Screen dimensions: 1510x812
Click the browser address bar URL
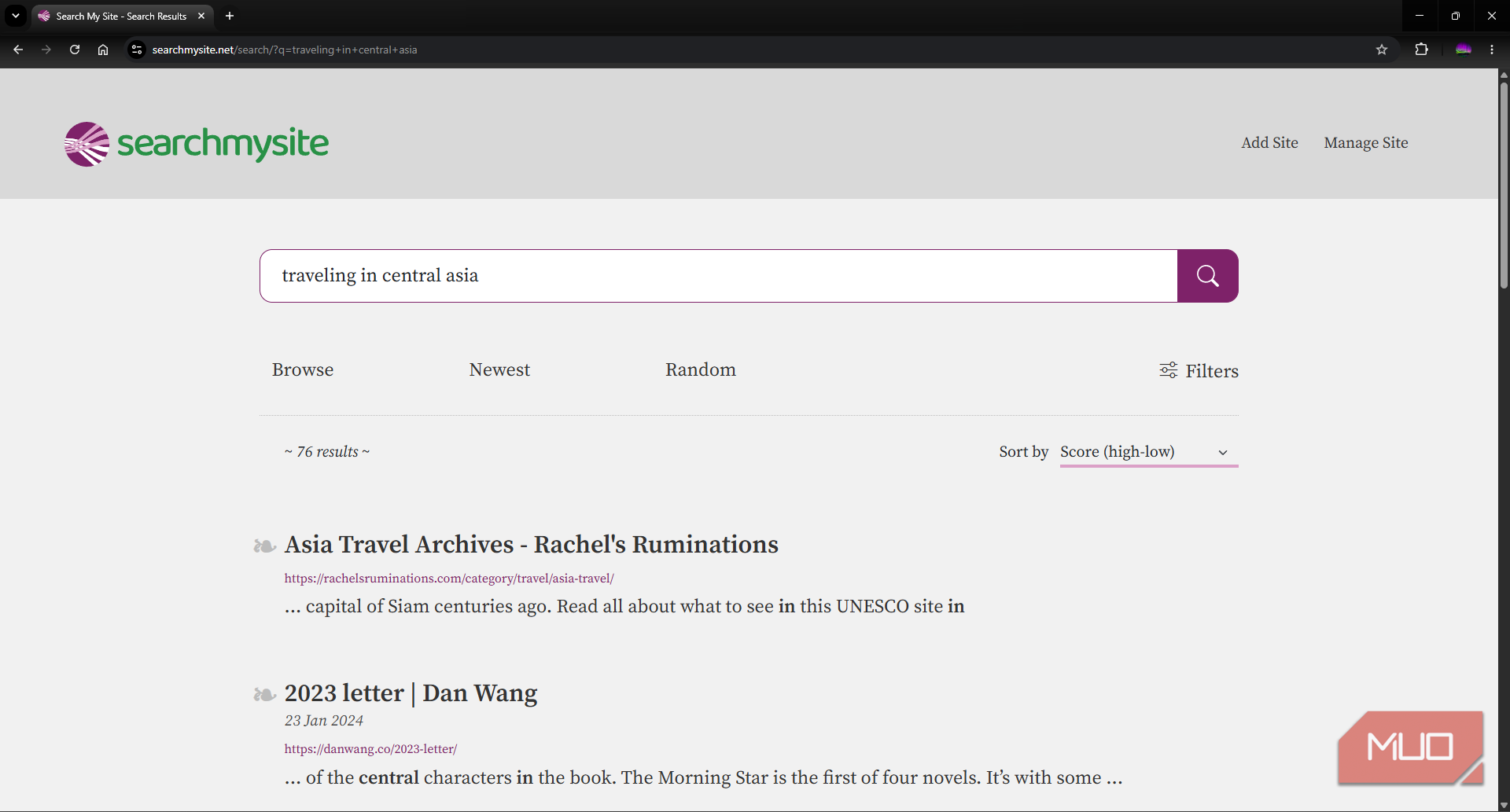tap(285, 50)
